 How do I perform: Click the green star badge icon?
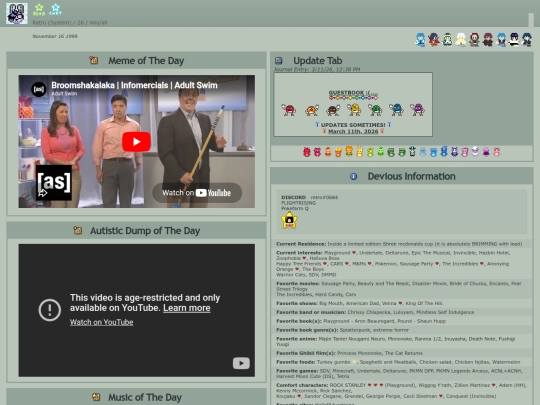tap(39, 10)
